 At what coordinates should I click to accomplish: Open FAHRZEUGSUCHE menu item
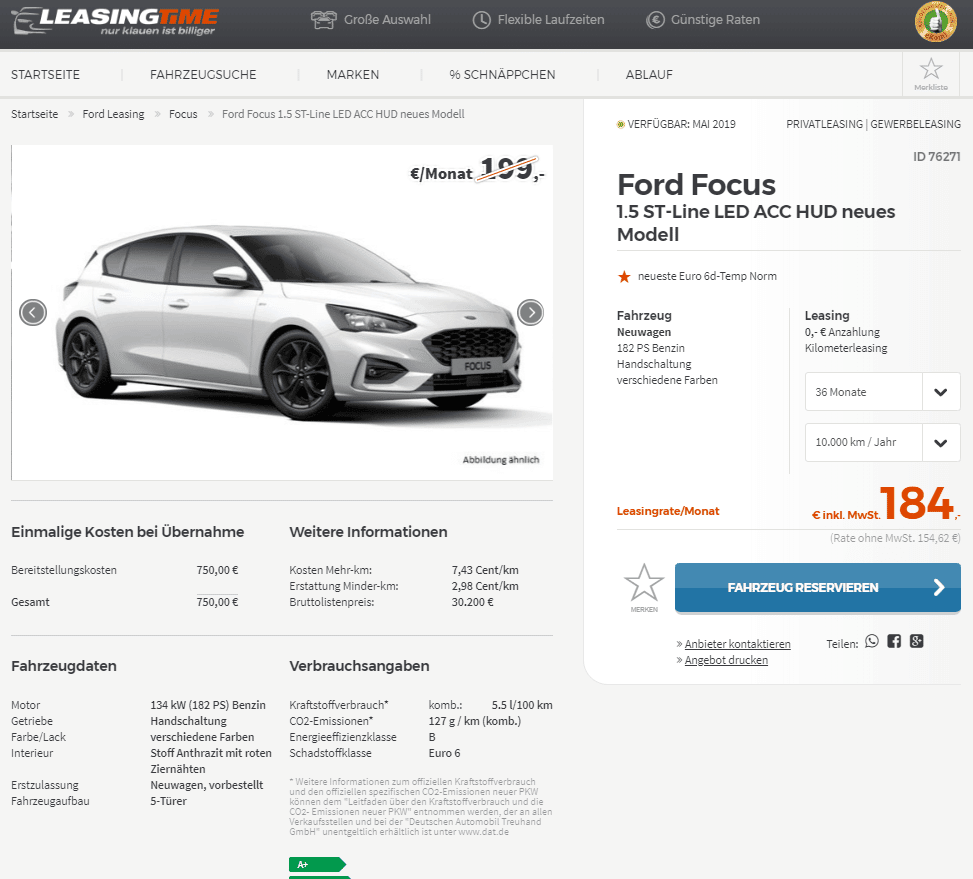pyautogui.click(x=203, y=74)
